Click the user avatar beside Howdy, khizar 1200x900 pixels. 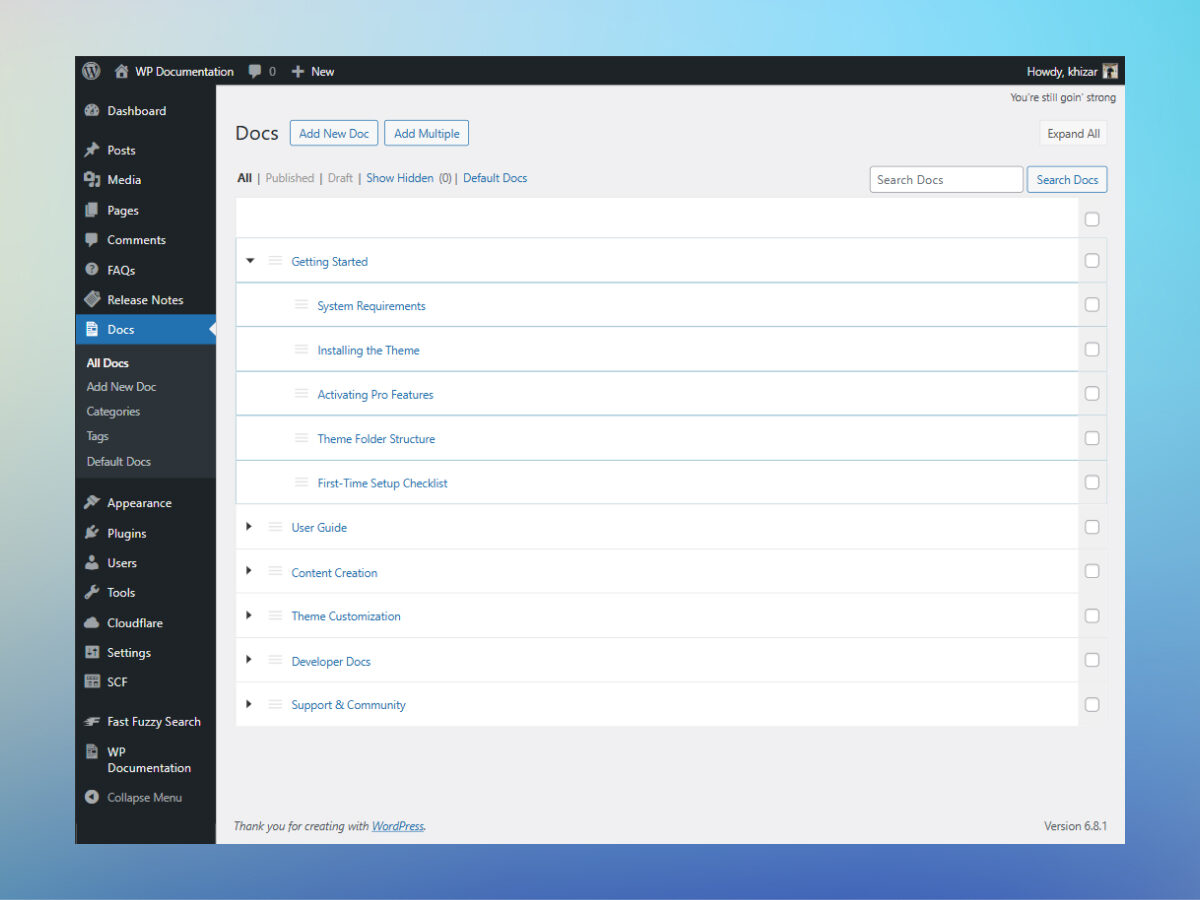tap(1110, 72)
